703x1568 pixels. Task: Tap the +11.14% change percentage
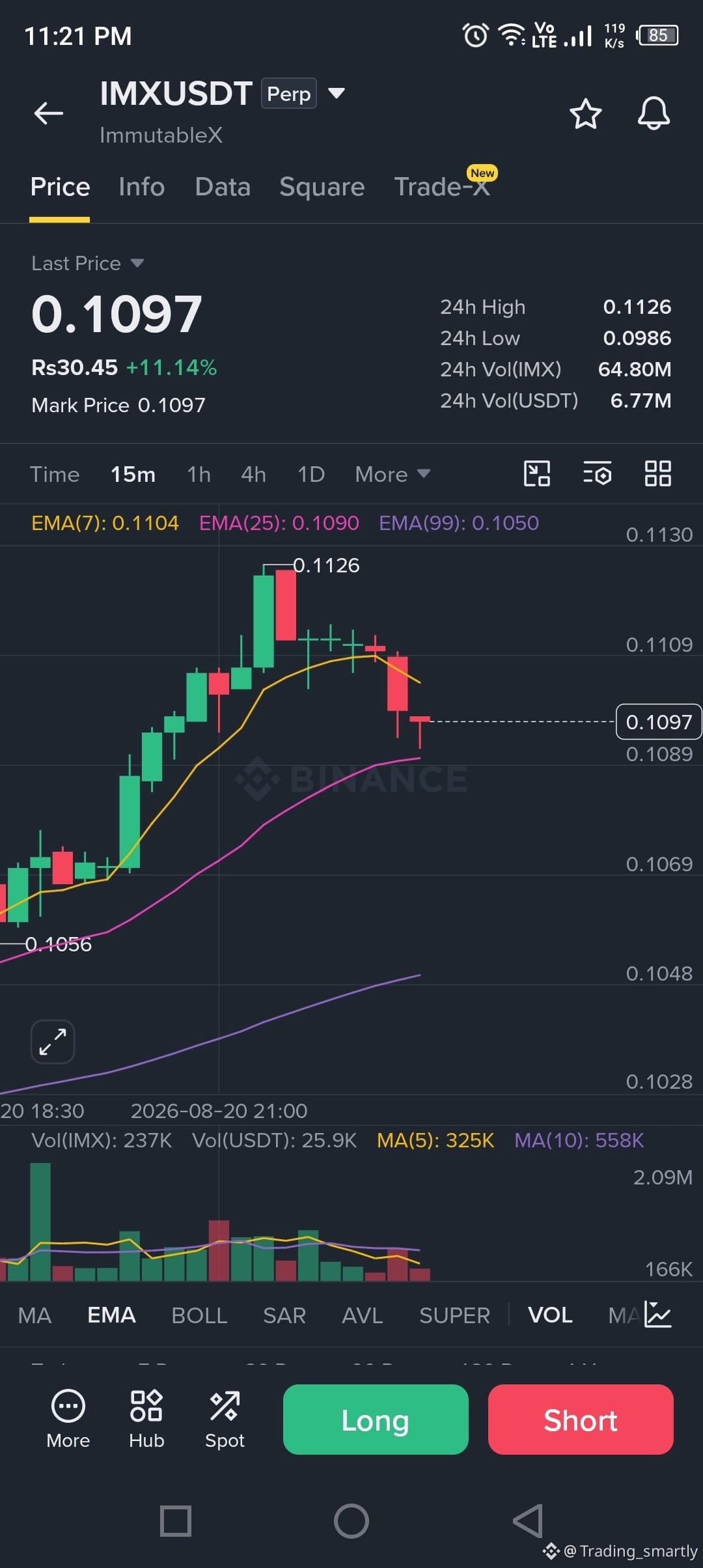[171, 367]
